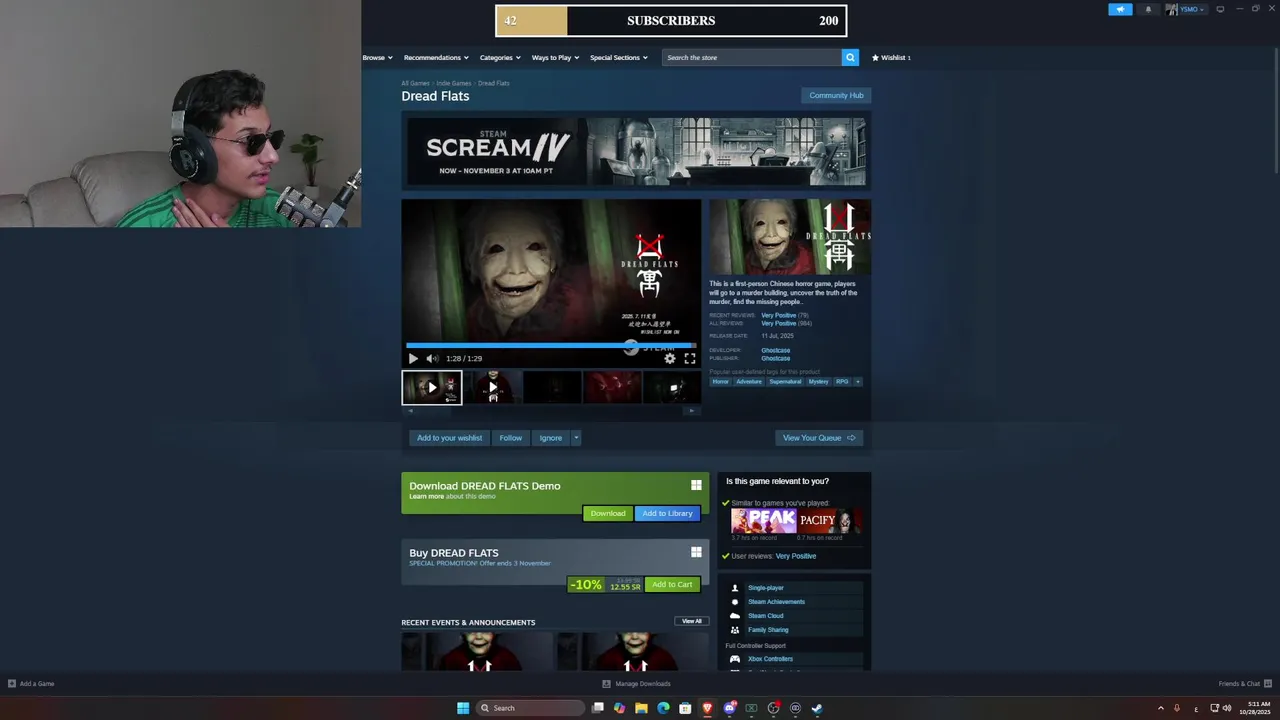
Task: Open the Family Sharing feature link
Action: pyautogui.click(x=768, y=630)
